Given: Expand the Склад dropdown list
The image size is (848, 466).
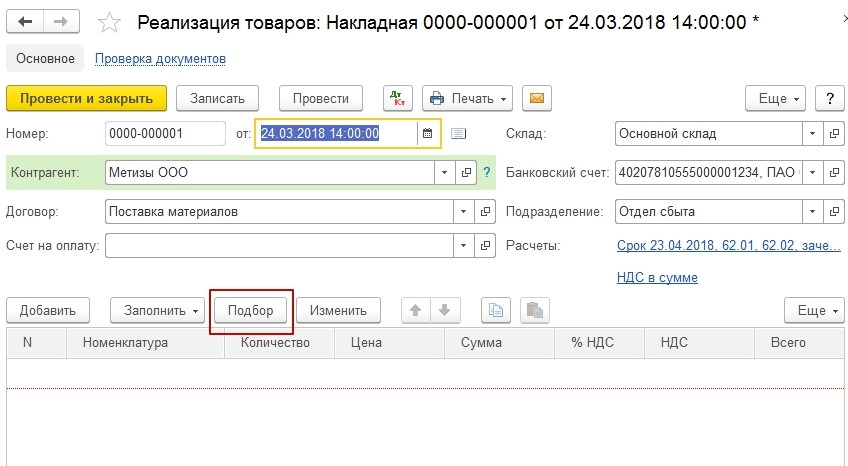Looking at the screenshot, I should [x=810, y=133].
